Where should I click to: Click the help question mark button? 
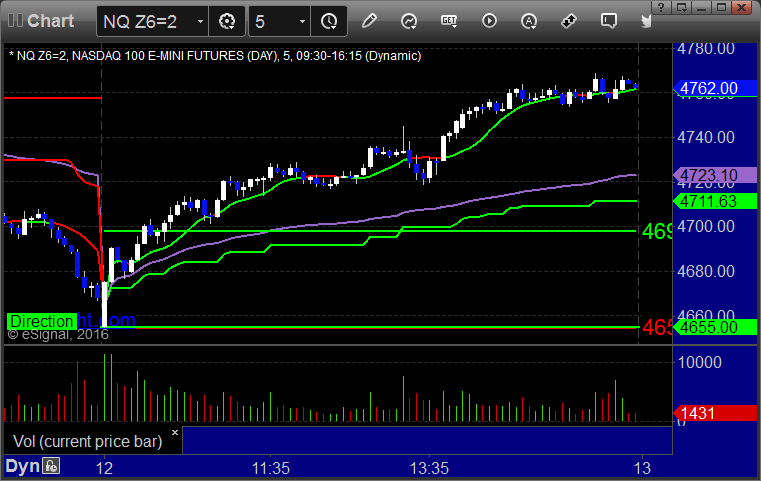(x=661, y=7)
